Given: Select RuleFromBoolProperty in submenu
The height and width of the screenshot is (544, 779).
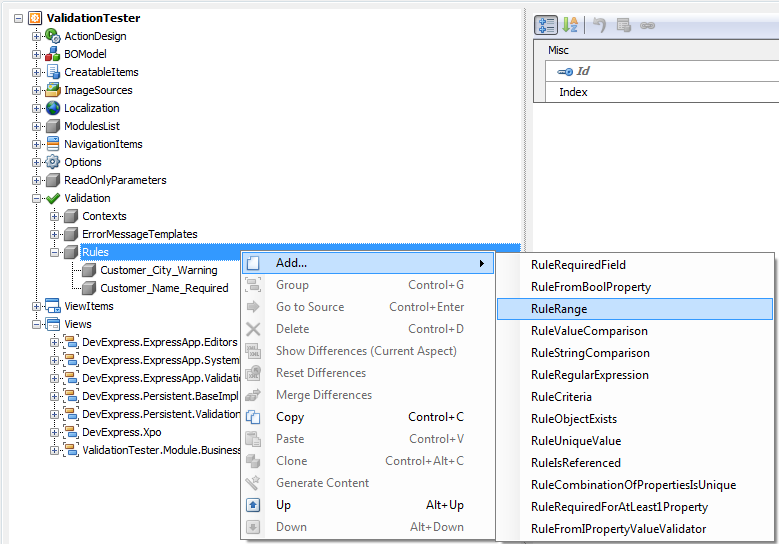Looking at the screenshot, I should [x=635, y=287].
